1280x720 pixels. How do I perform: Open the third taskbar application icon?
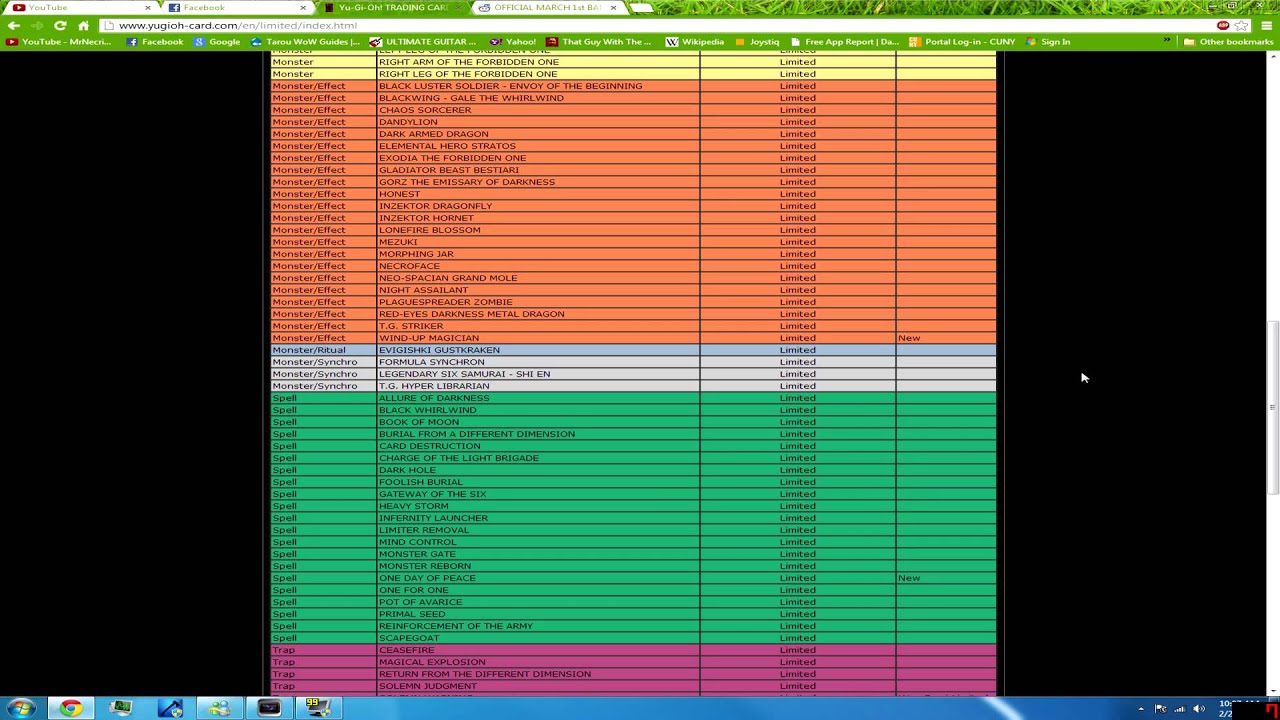[121, 708]
